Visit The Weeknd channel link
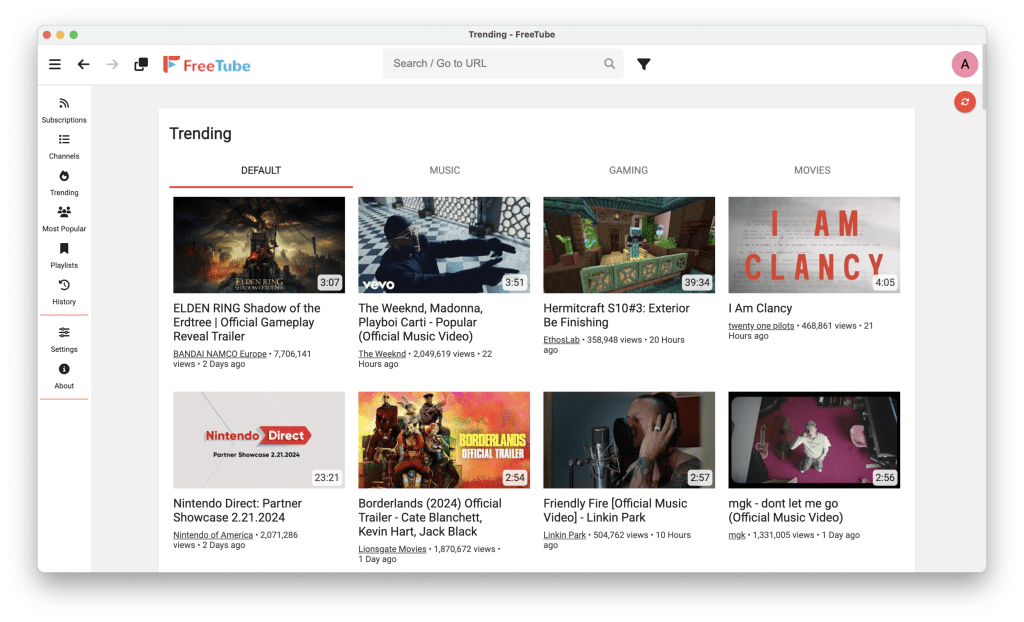1024x622 pixels. click(x=382, y=354)
